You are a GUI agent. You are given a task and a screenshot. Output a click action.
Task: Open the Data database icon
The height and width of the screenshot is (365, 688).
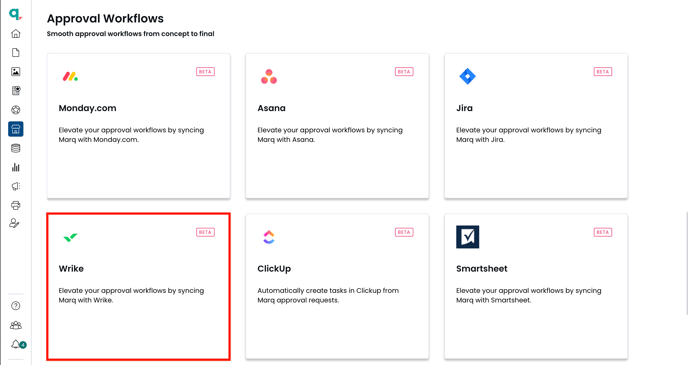click(16, 148)
